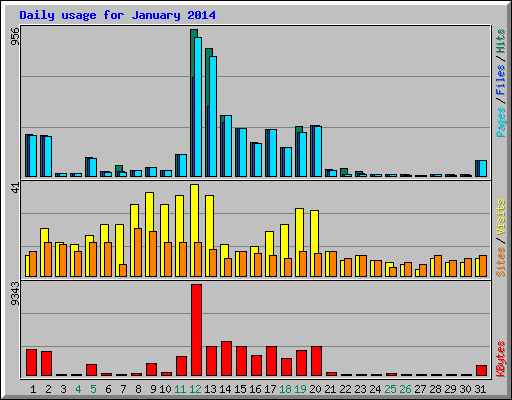This screenshot has height=400, width=512.
Task: Click the green weekend day label '4'
Action: pos(78,389)
